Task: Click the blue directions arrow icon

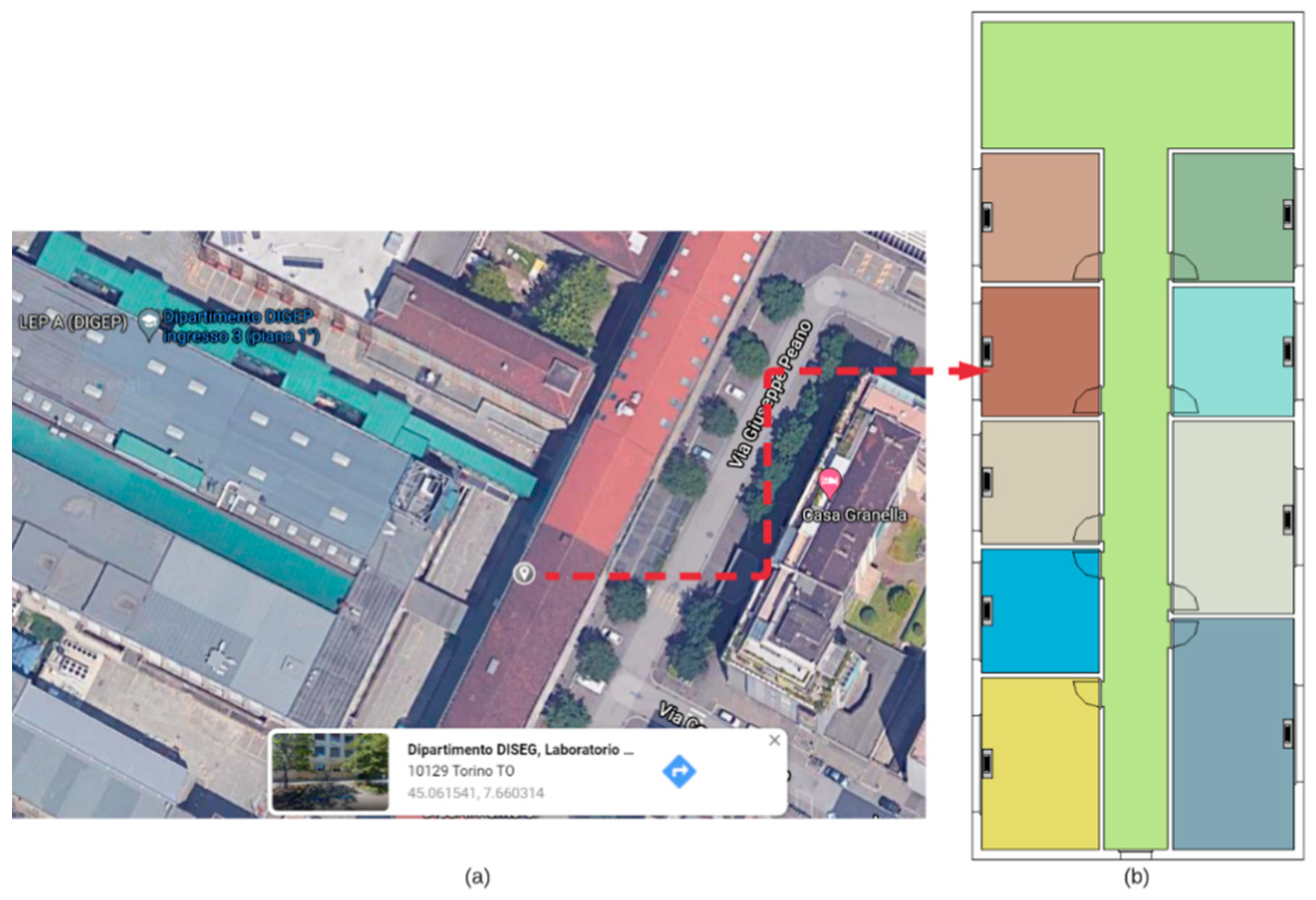Action: pos(679,771)
